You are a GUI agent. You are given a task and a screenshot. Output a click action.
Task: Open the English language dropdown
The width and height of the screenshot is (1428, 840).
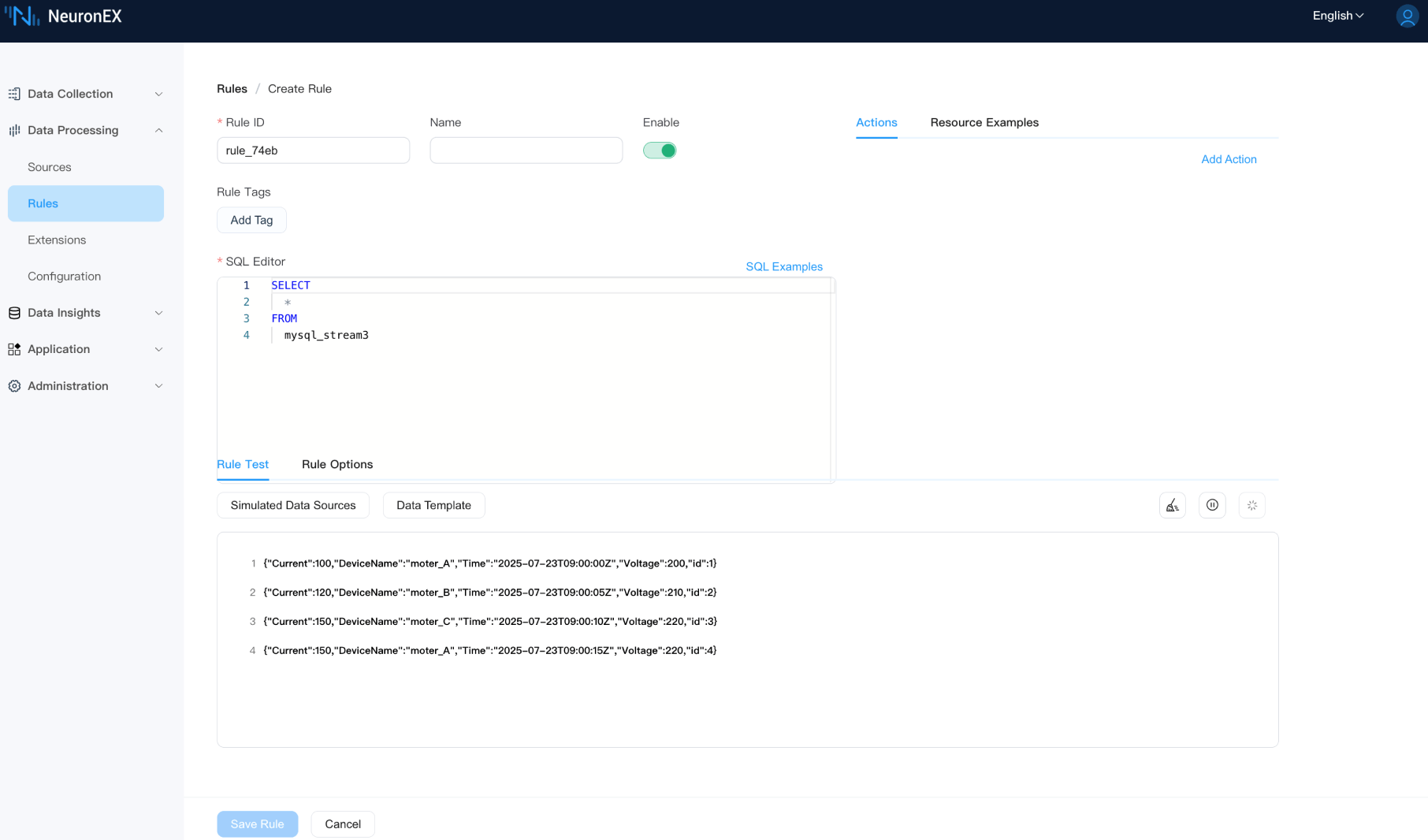pos(1337,16)
